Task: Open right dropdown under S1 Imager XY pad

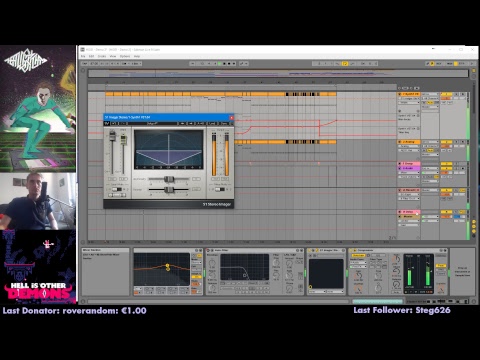Action: (335, 292)
